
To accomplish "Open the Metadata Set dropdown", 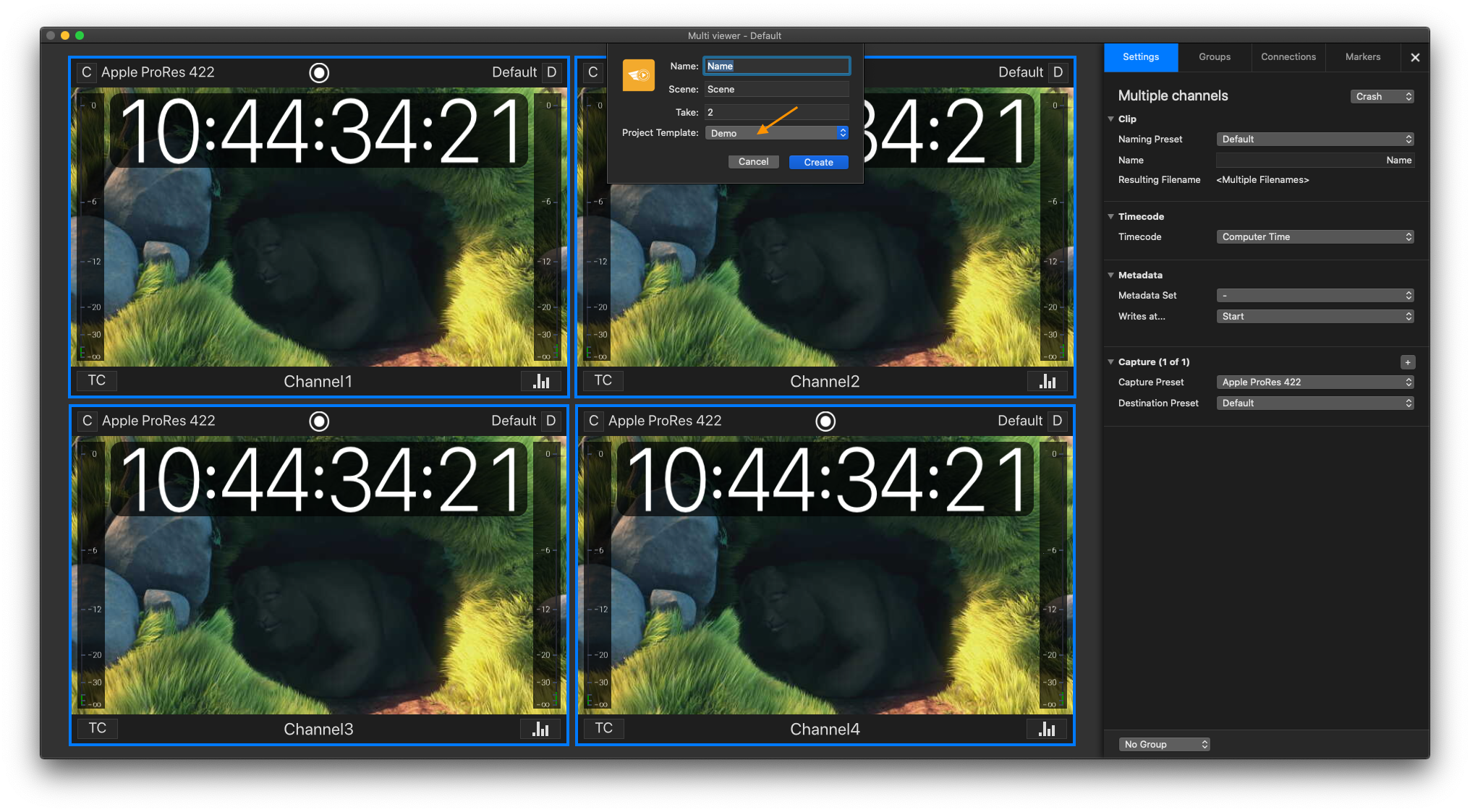I will pyautogui.click(x=1315, y=295).
